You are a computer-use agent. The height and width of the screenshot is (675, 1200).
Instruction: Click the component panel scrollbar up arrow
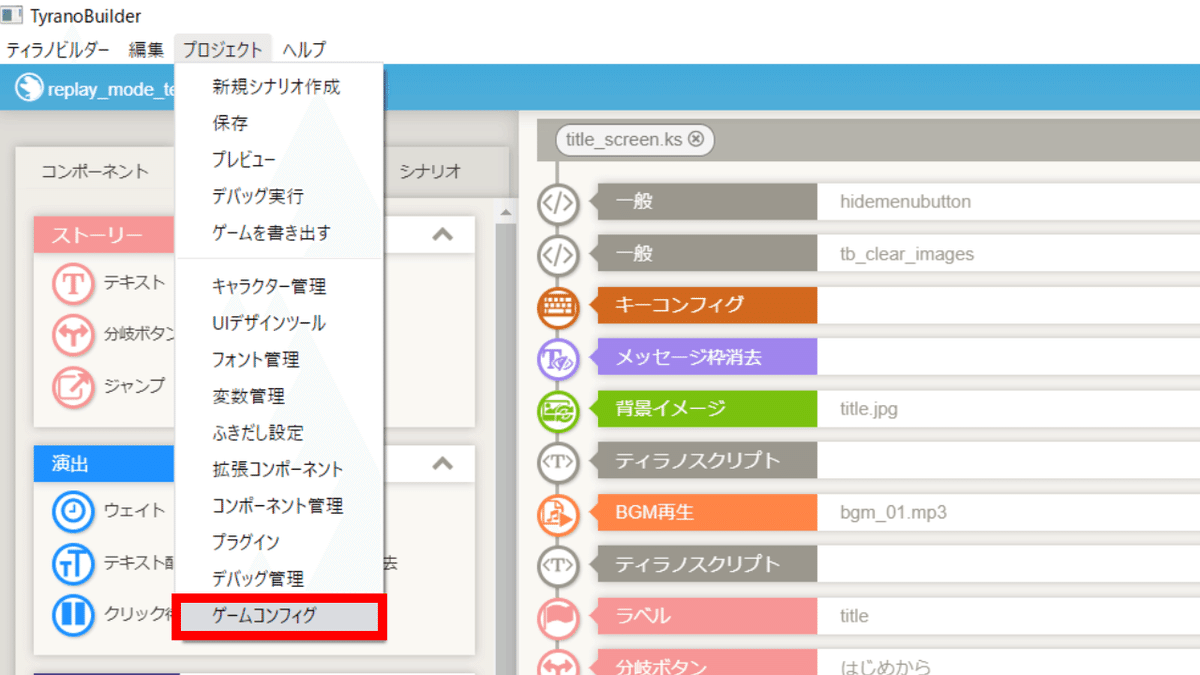[x=505, y=212]
